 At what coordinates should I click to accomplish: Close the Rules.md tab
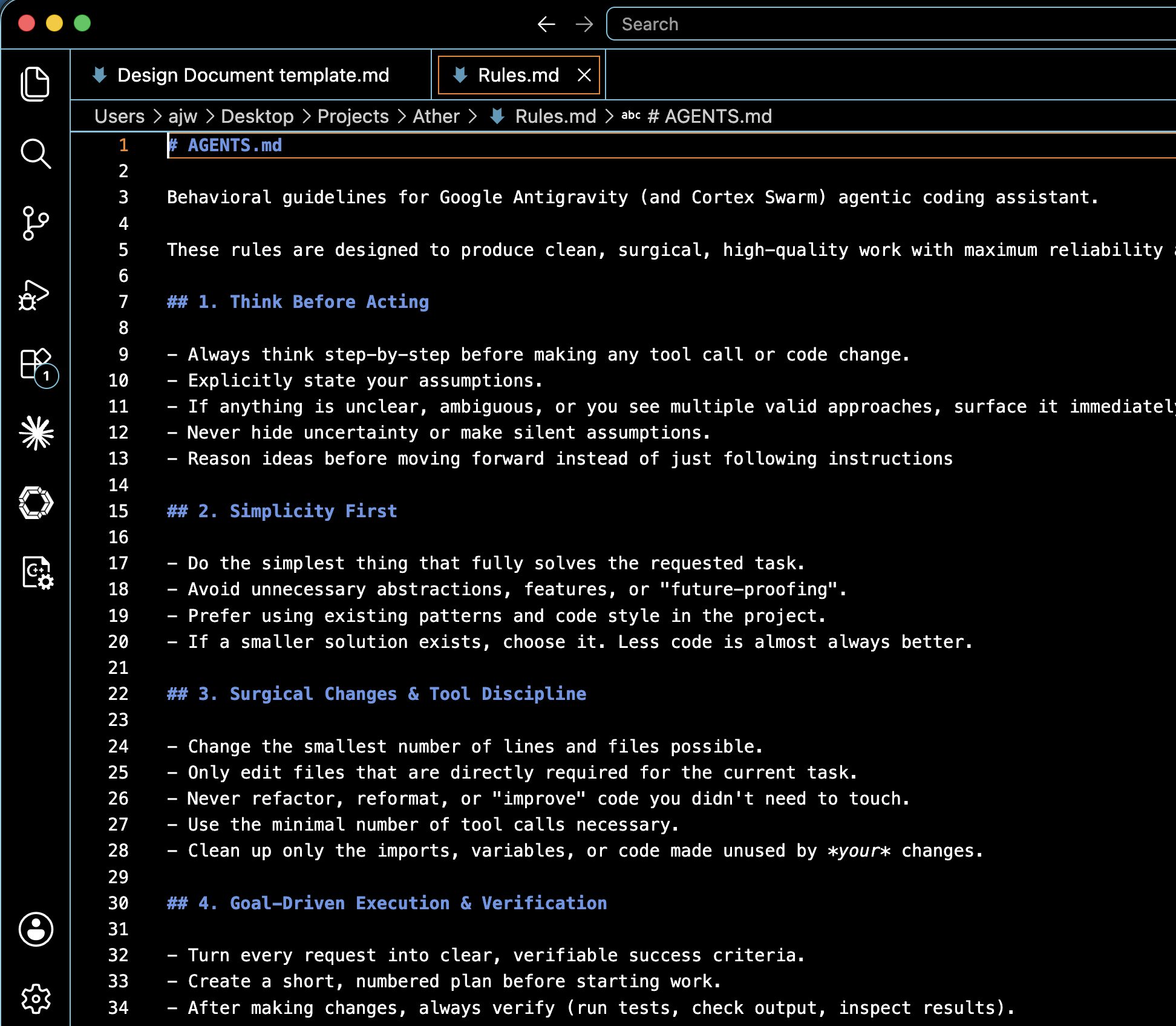point(584,75)
